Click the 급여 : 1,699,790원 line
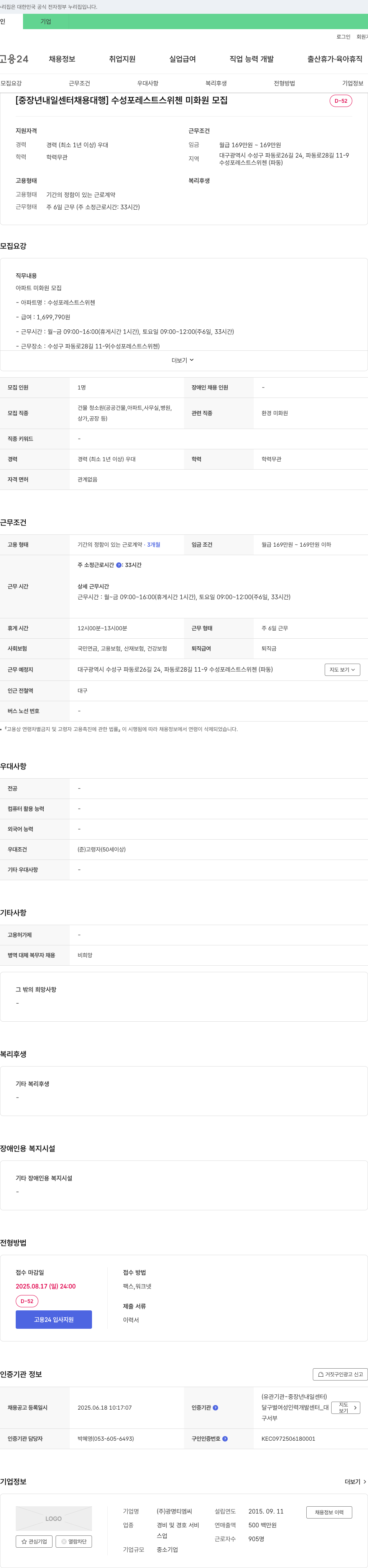 [x=43, y=317]
